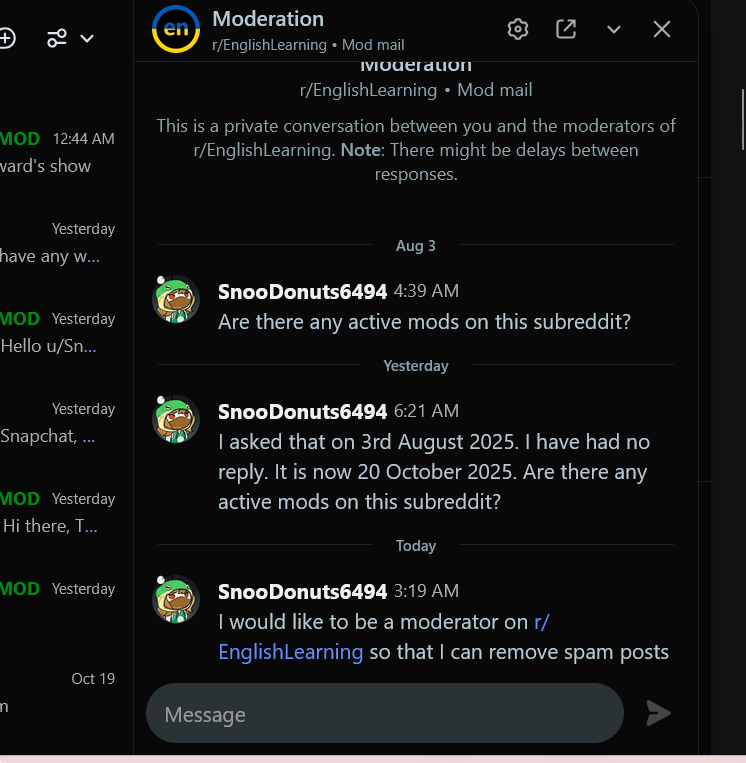Click the send message arrow icon
746x763 pixels.
coord(658,713)
